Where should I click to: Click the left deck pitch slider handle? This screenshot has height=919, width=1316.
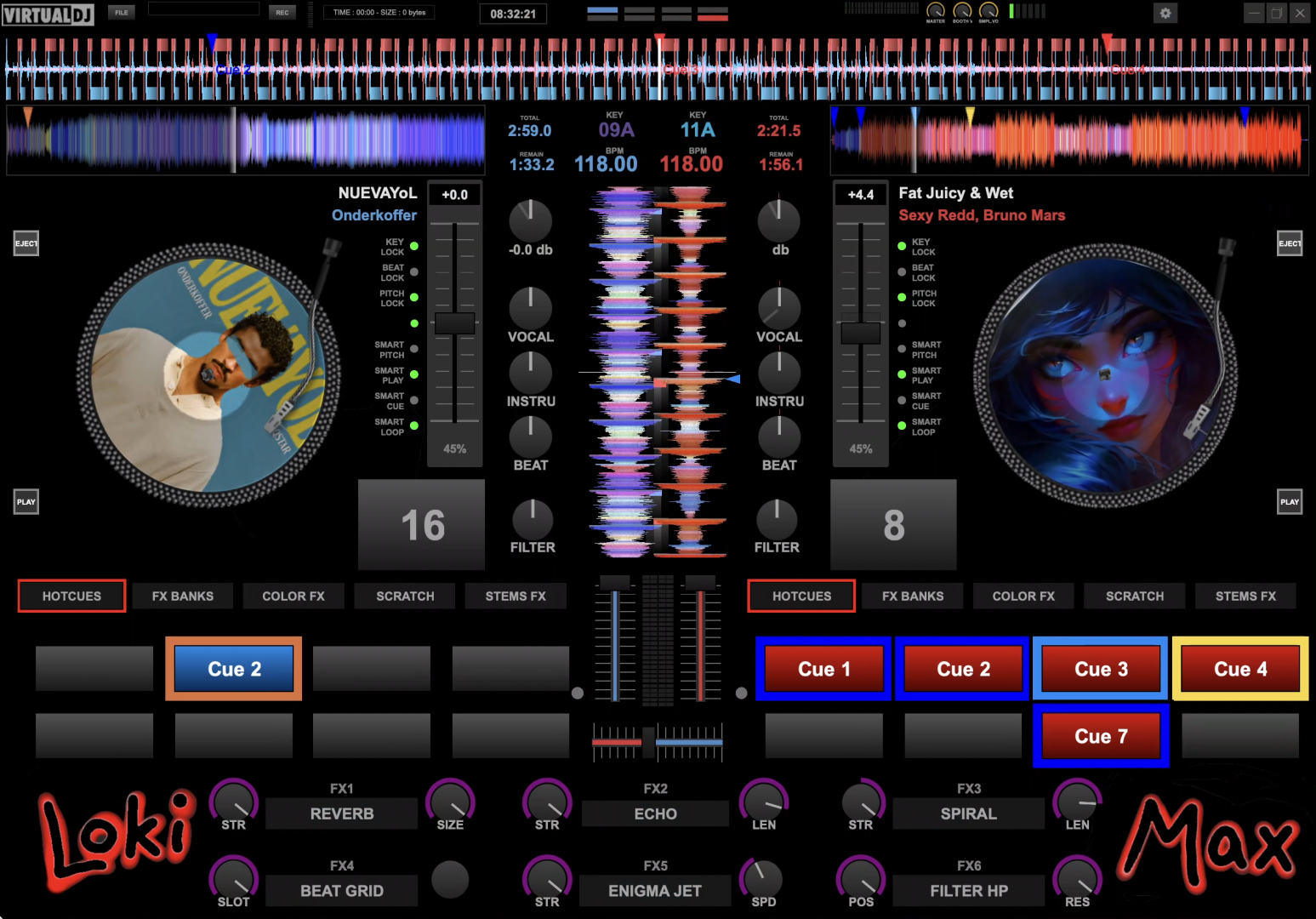click(x=455, y=323)
